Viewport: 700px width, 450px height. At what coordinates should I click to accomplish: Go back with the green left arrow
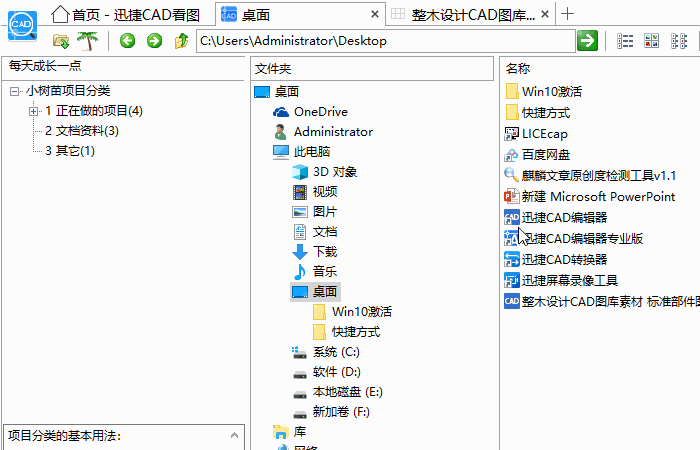pyautogui.click(x=127, y=41)
